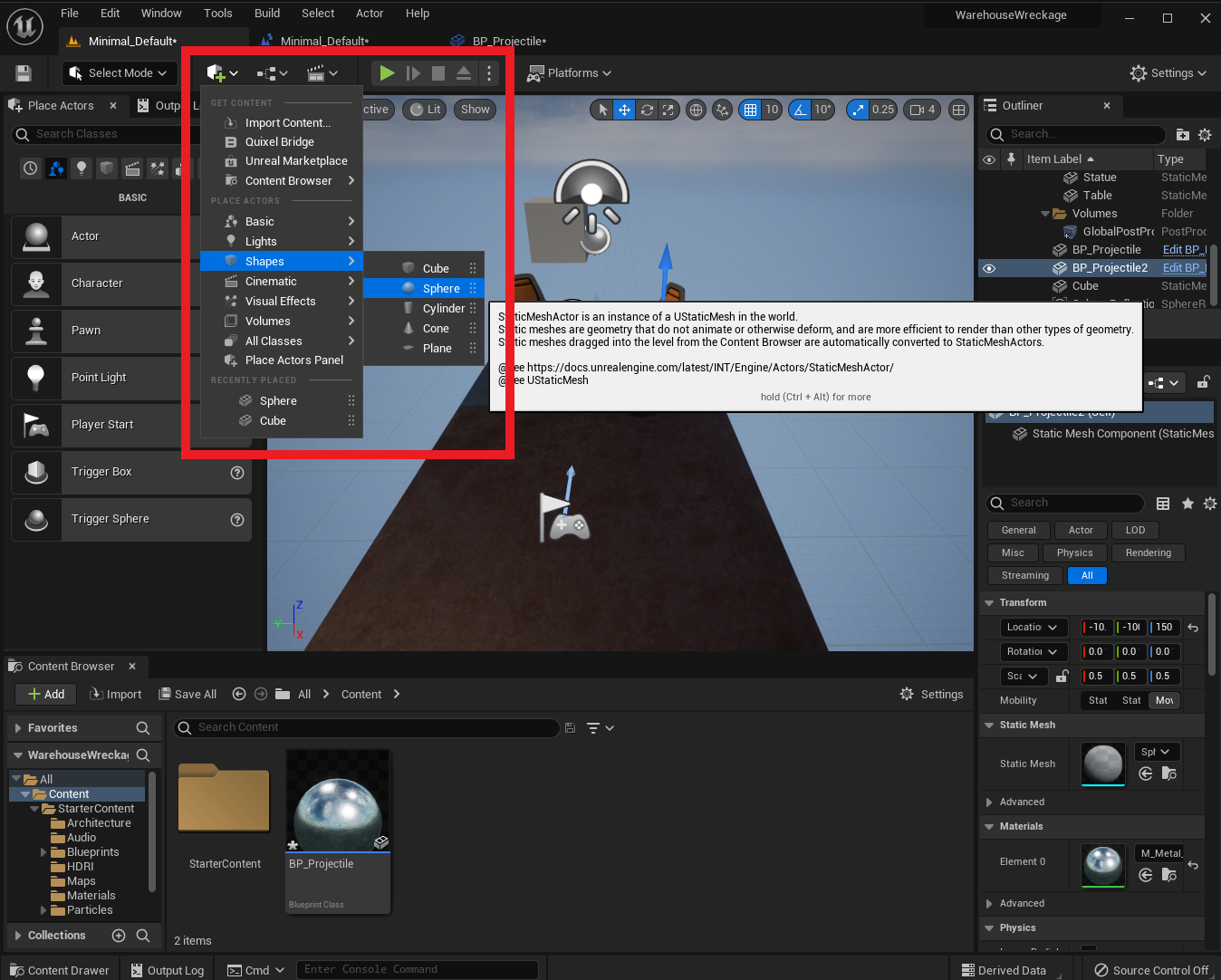Click the Outliner add folder icon

(x=1182, y=135)
